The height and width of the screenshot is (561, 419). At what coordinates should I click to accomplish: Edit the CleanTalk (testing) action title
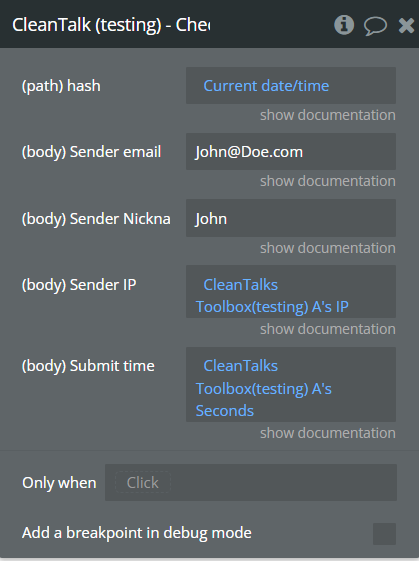click(111, 25)
